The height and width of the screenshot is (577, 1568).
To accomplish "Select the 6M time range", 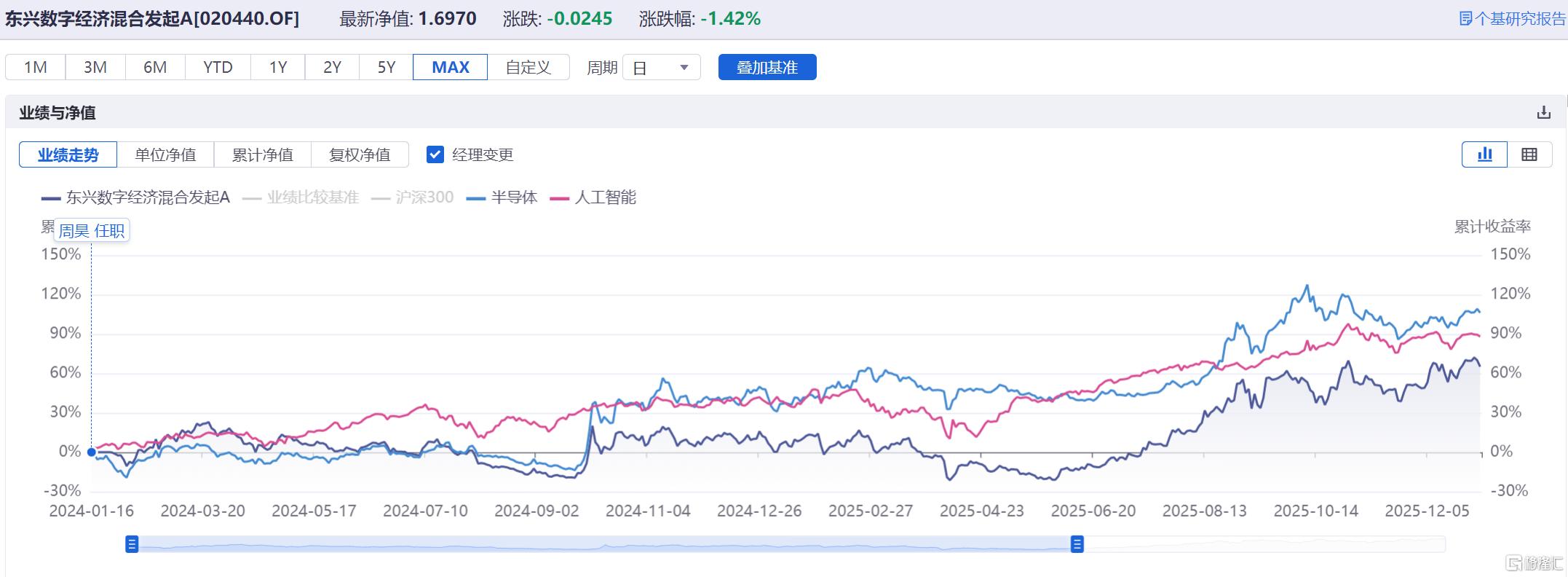I will coord(155,68).
